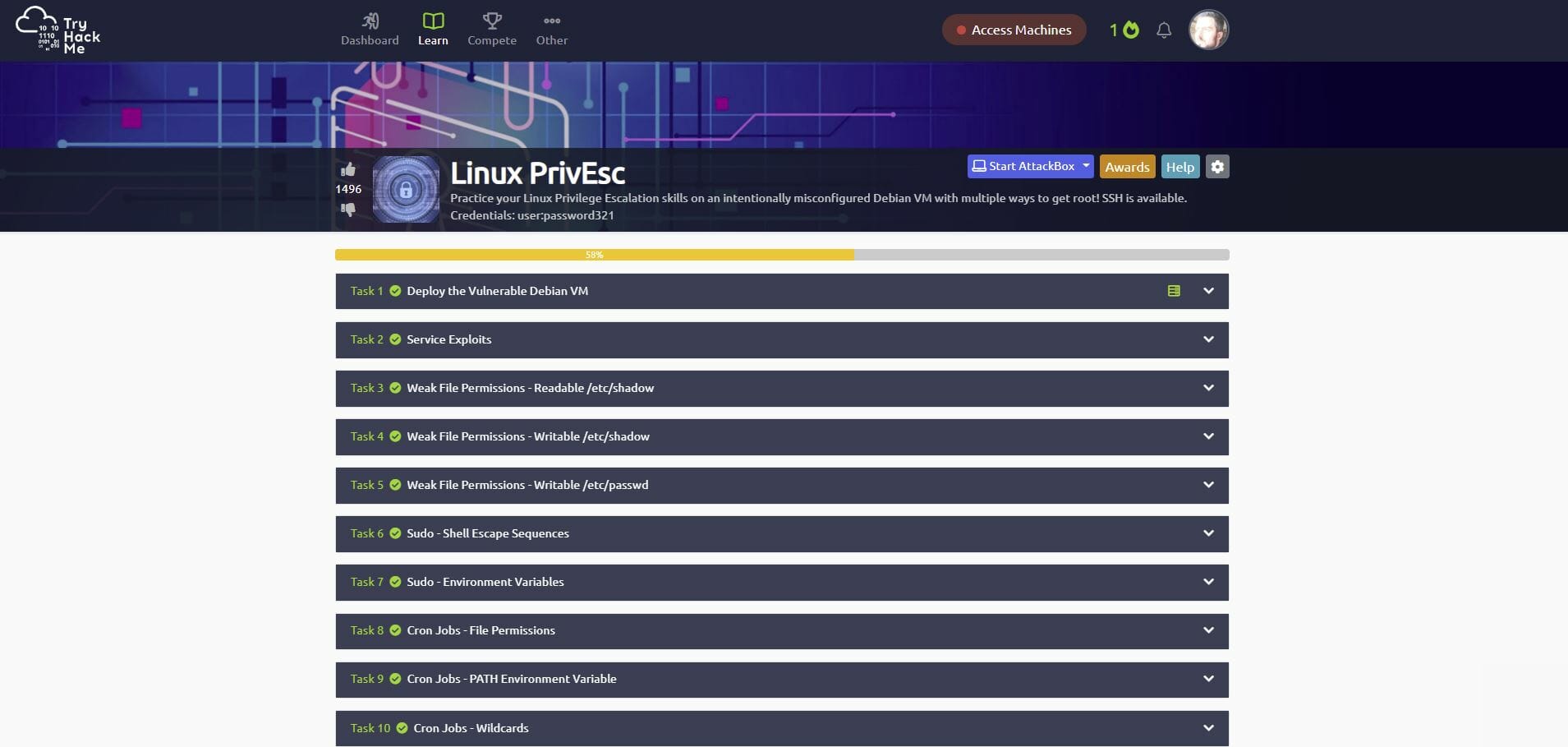Expand Task 3 Readable /etc/shadow chevron
The width and height of the screenshot is (1568, 747).
1208,388
